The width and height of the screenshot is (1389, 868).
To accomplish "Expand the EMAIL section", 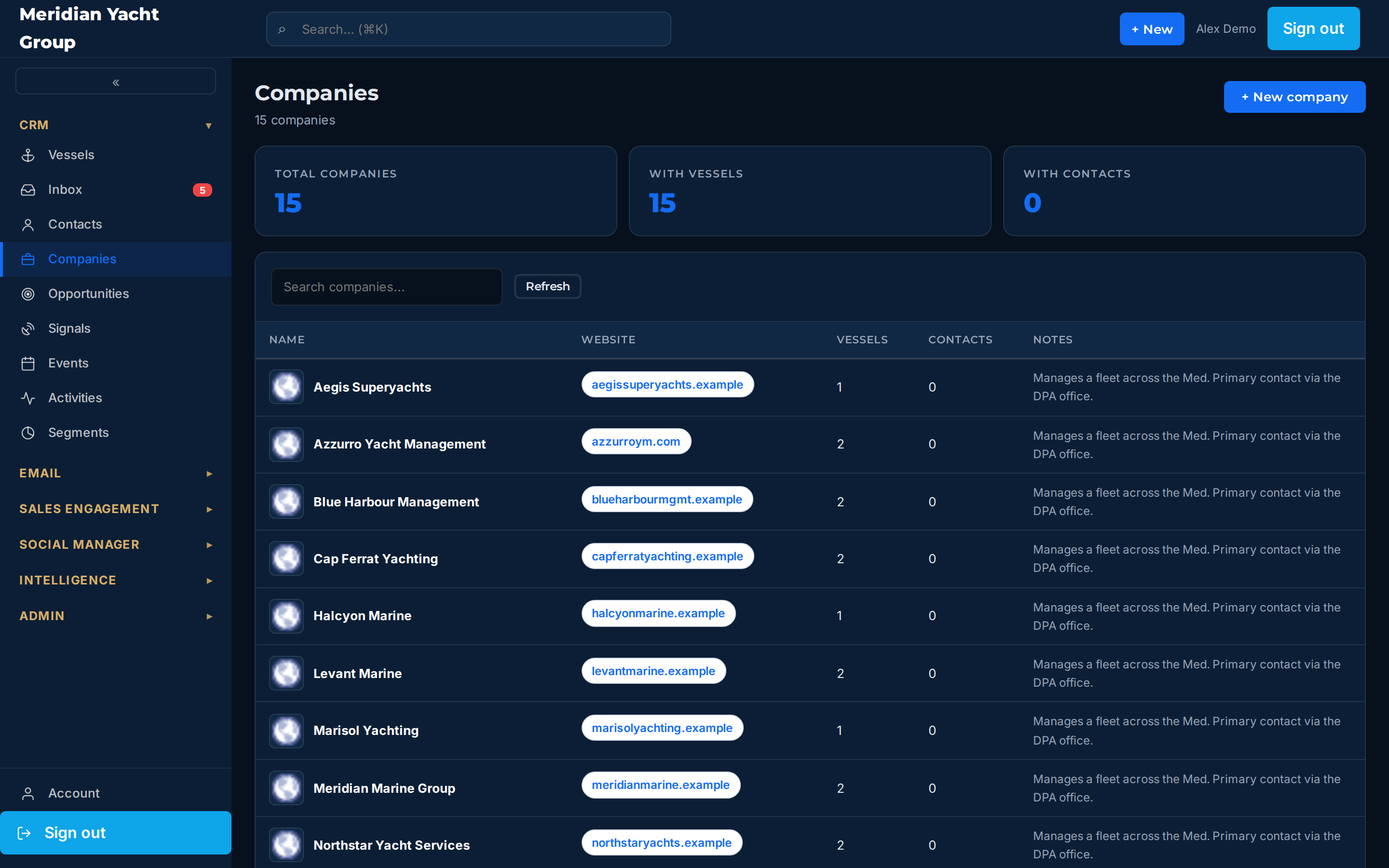I will click(x=116, y=473).
